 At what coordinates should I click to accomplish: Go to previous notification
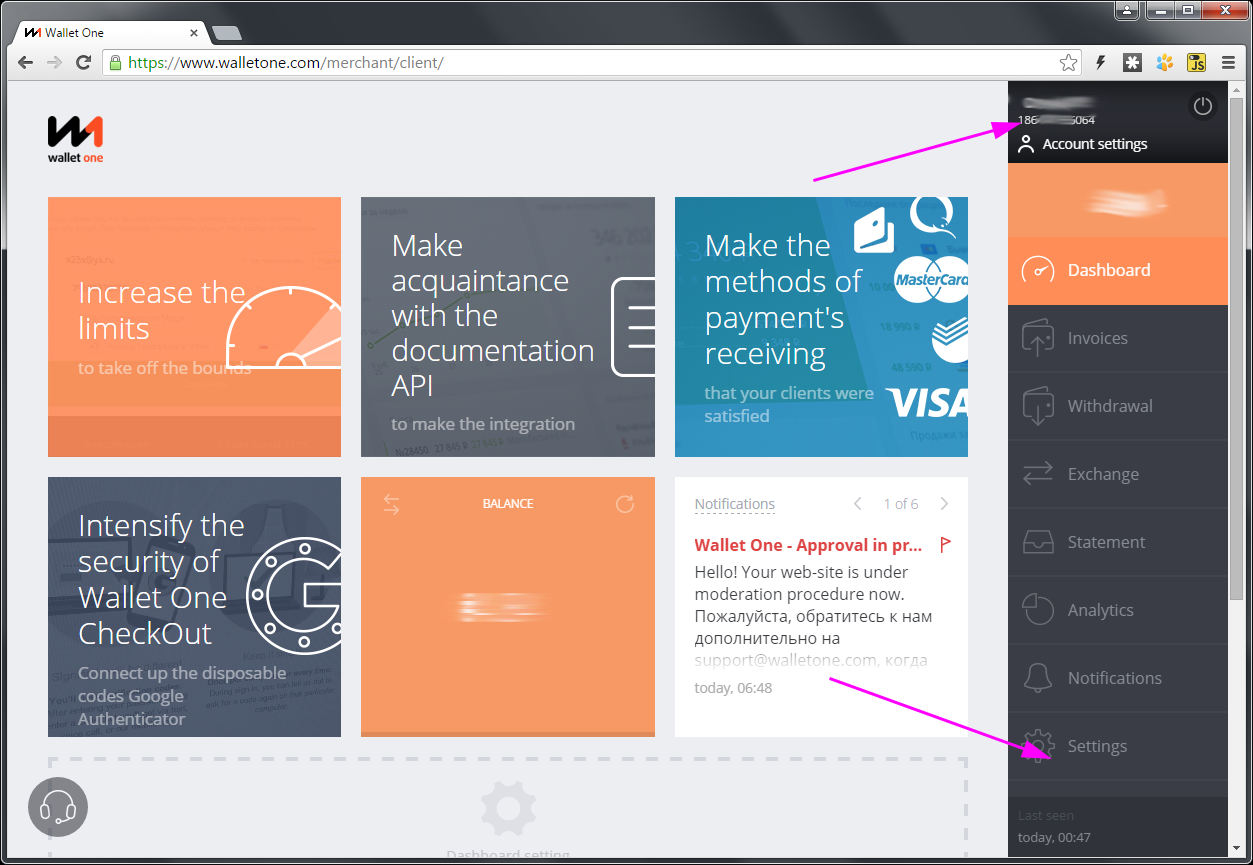[857, 504]
